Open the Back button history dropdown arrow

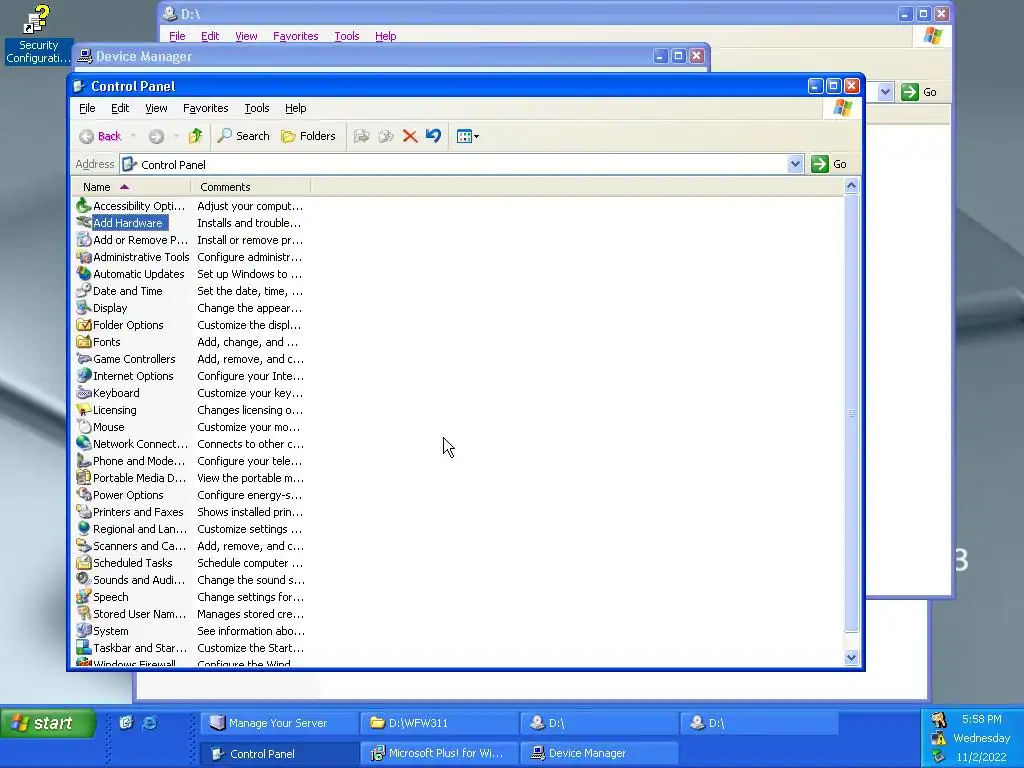click(133, 136)
